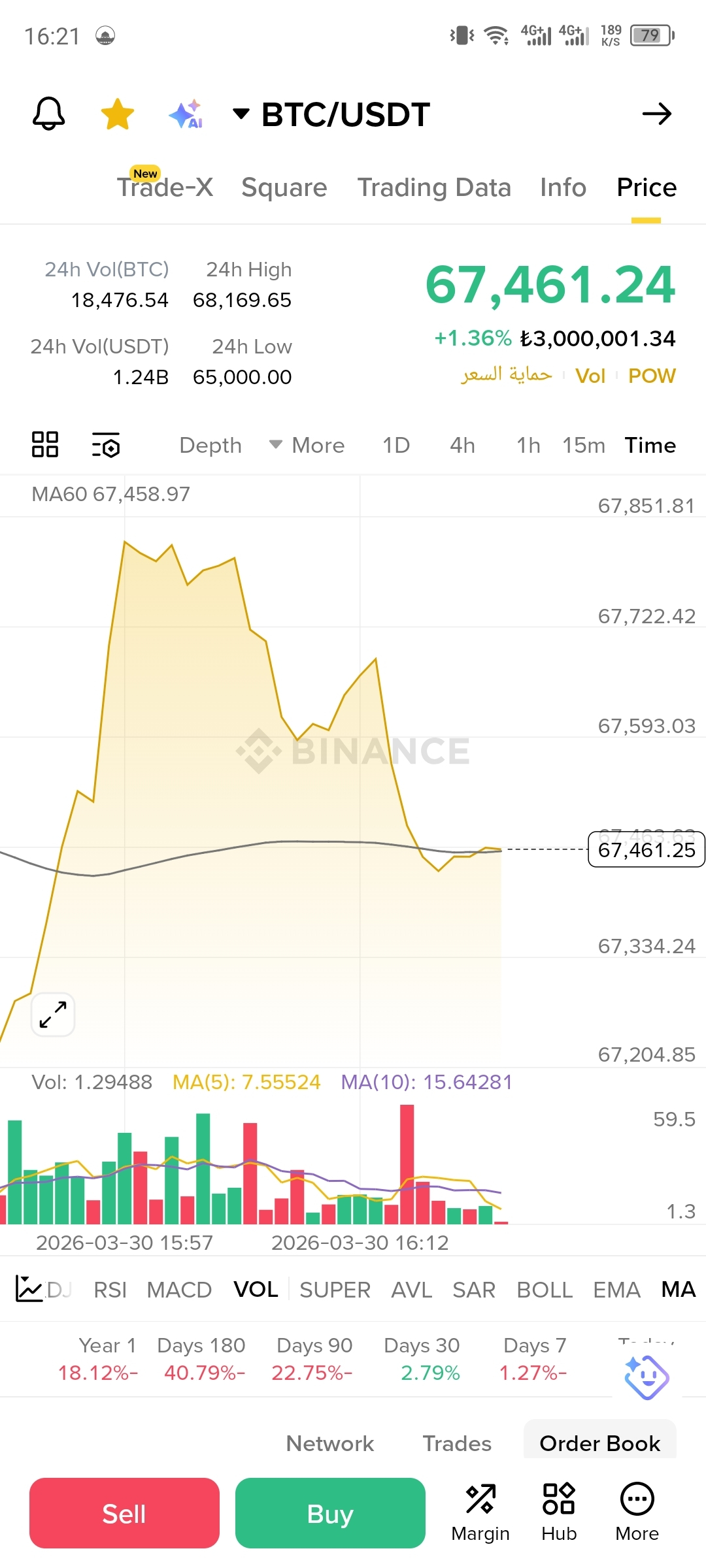Open the AI sparkle assistant icon

186,114
